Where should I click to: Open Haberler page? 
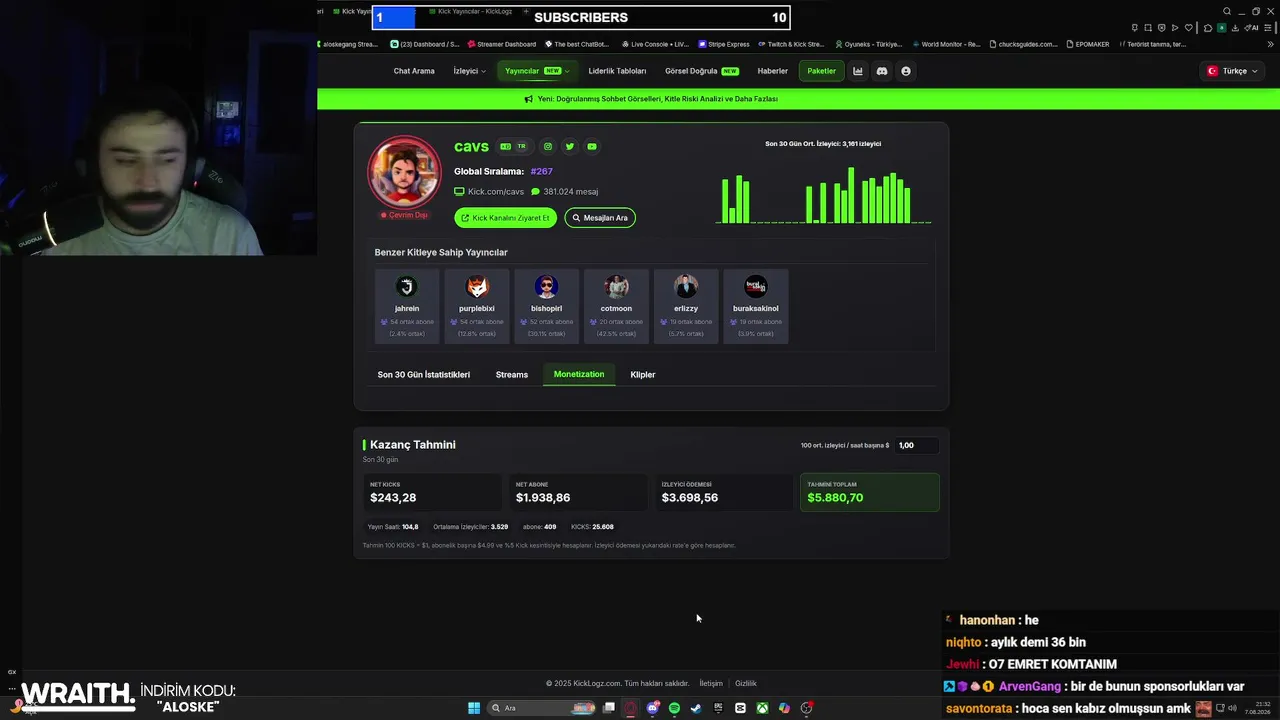click(773, 71)
